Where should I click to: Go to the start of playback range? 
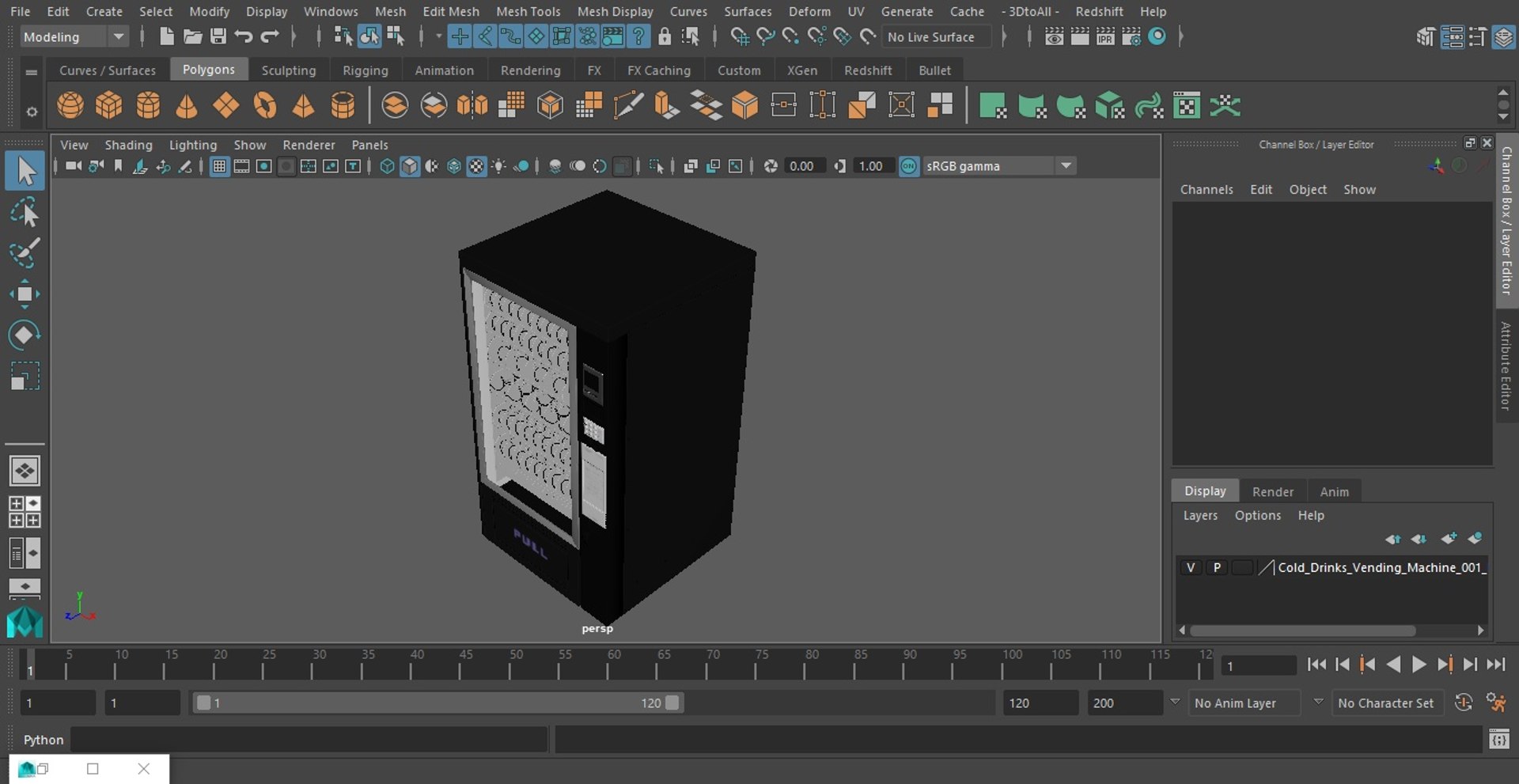(x=1316, y=665)
